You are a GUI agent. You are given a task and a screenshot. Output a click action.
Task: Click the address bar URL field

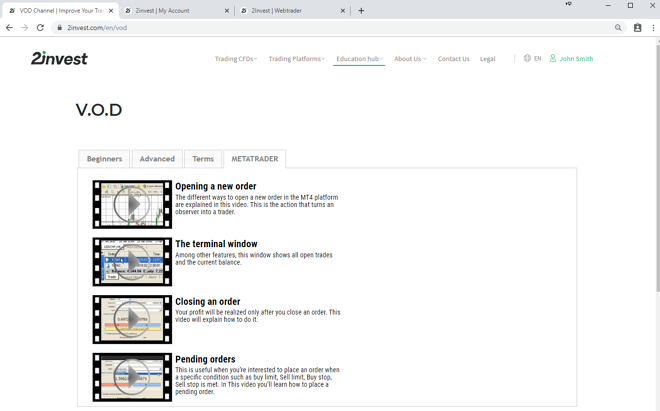(x=300, y=28)
